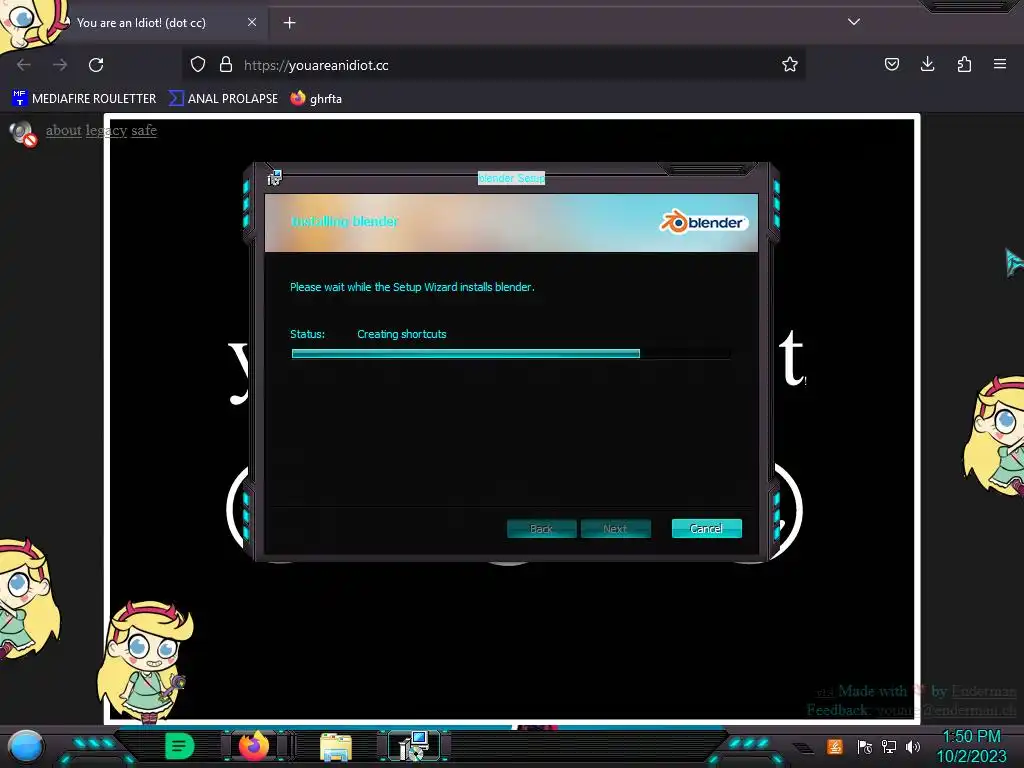This screenshot has height=768, width=1024.
Task: Reload the youareanidiot.cc page
Action: coord(96,65)
